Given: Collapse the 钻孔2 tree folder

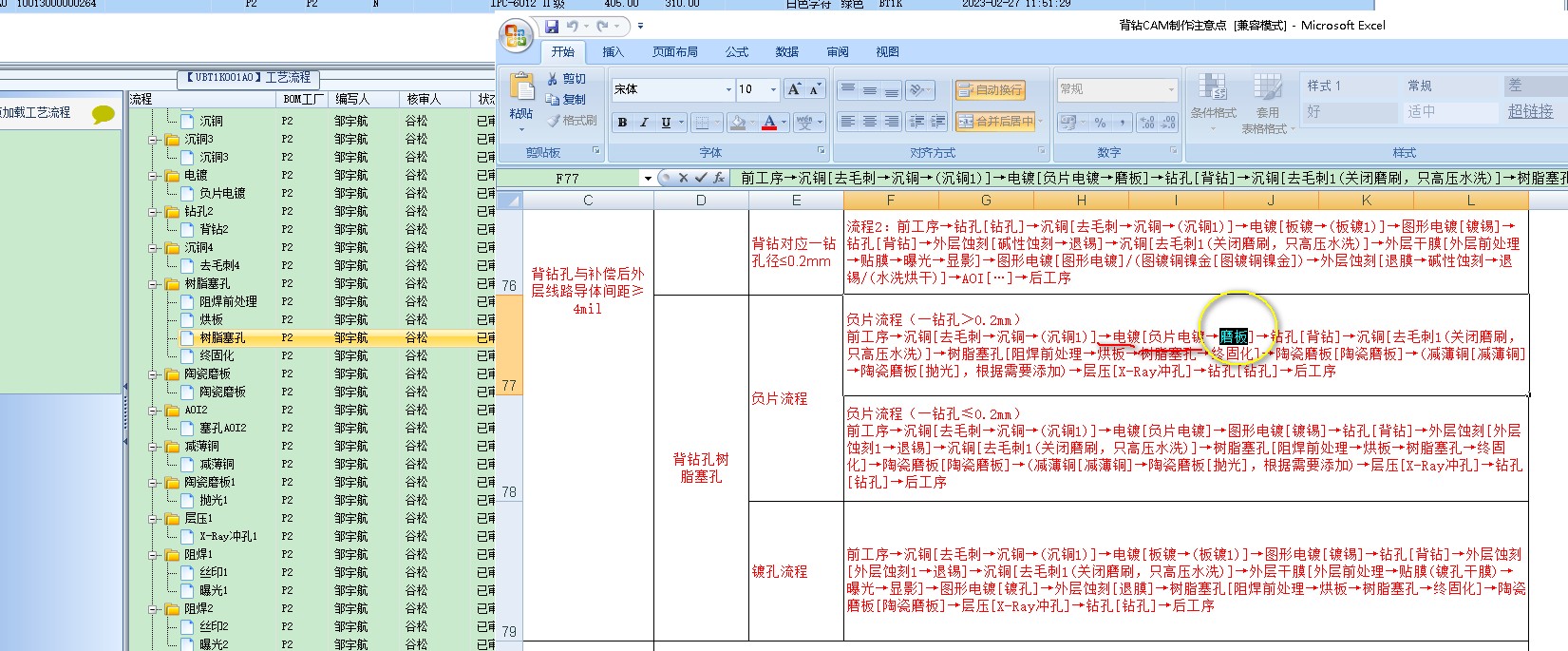Looking at the screenshot, I should point(155,212).
